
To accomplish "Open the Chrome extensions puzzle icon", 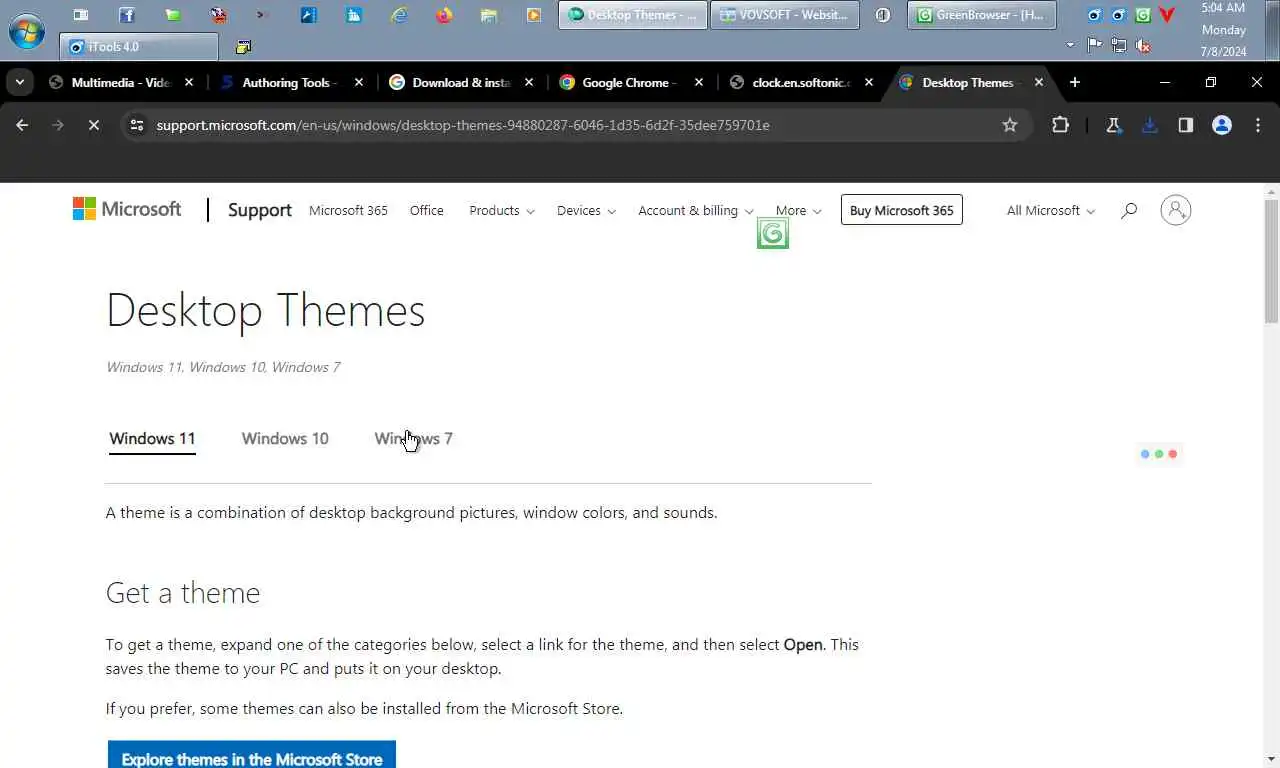I will click(x=1060, y=125).
